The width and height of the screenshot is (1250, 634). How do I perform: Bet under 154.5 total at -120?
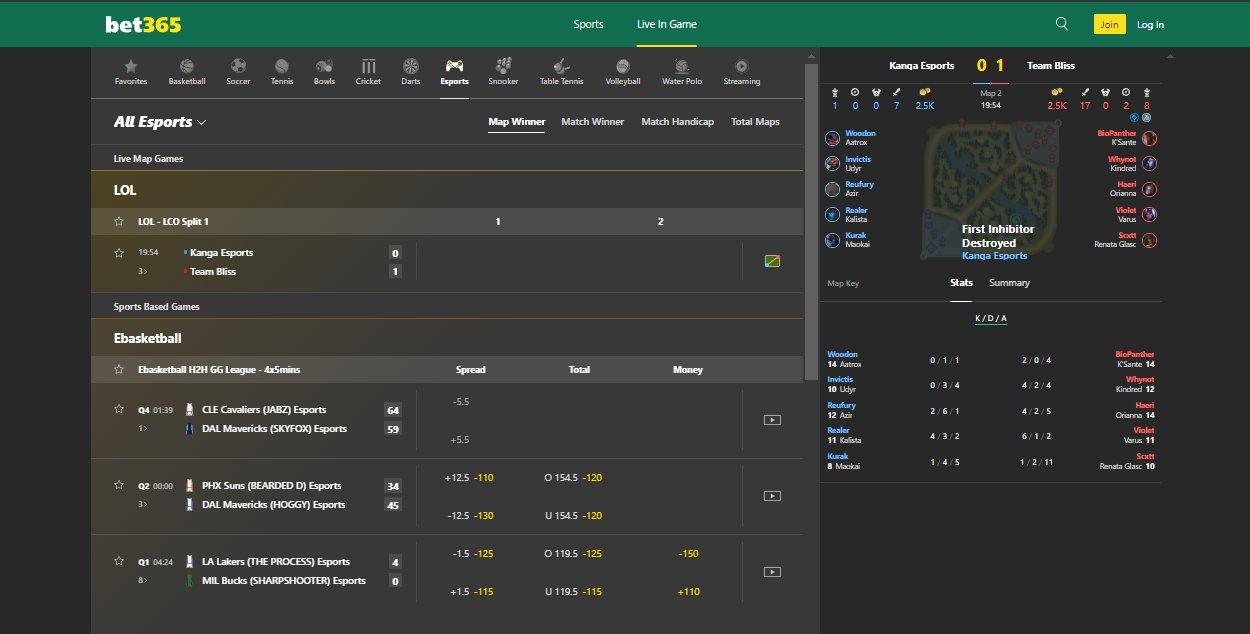click(573, 516)
